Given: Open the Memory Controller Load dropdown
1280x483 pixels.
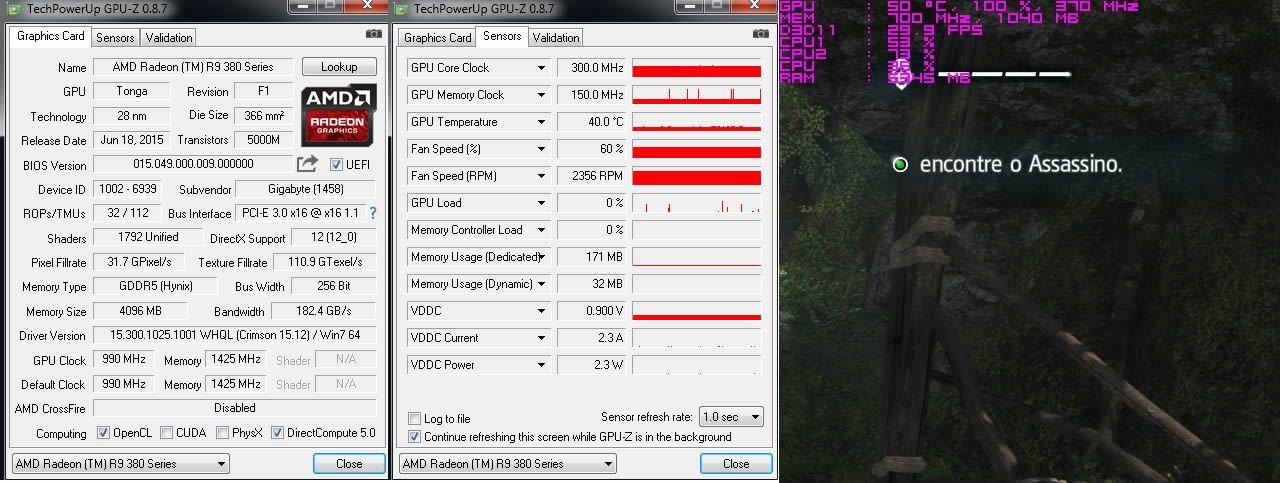Looking at the screenshot, I should pos(541,230).
